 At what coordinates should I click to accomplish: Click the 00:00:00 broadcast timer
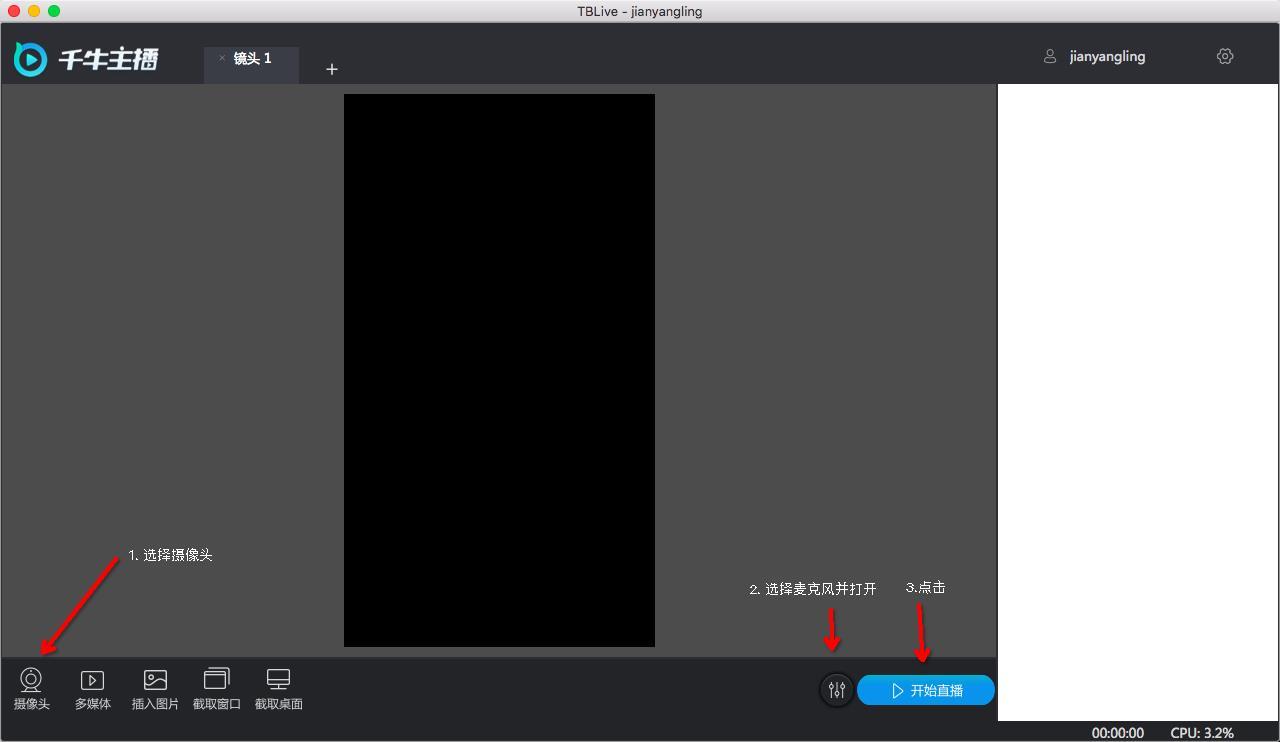[x=1117, y=733]
